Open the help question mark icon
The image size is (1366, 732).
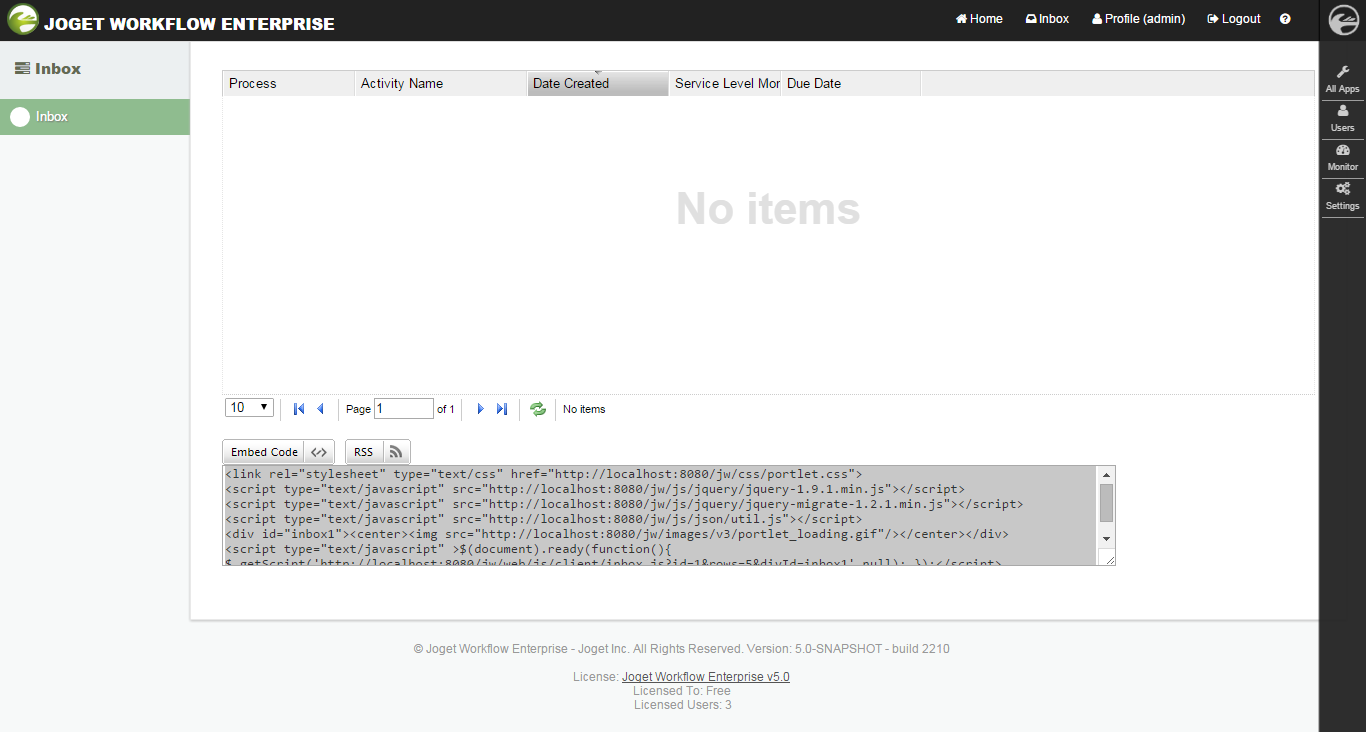[1285, 19]
